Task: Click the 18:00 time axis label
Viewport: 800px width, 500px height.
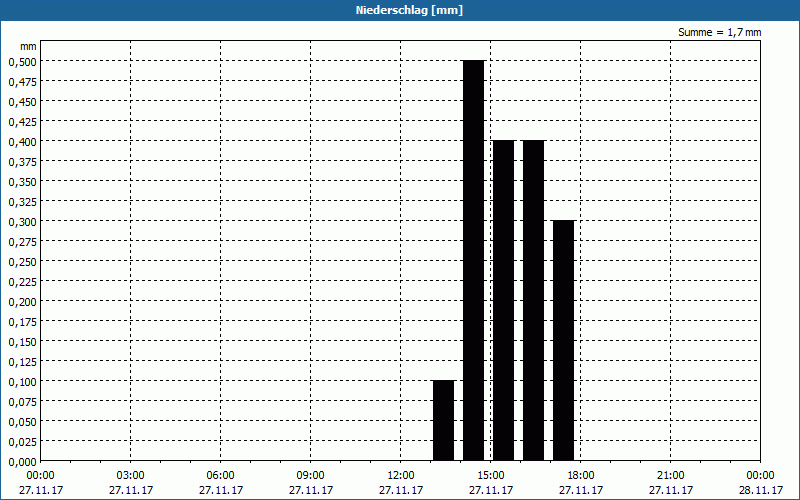Action: point(581,476)
